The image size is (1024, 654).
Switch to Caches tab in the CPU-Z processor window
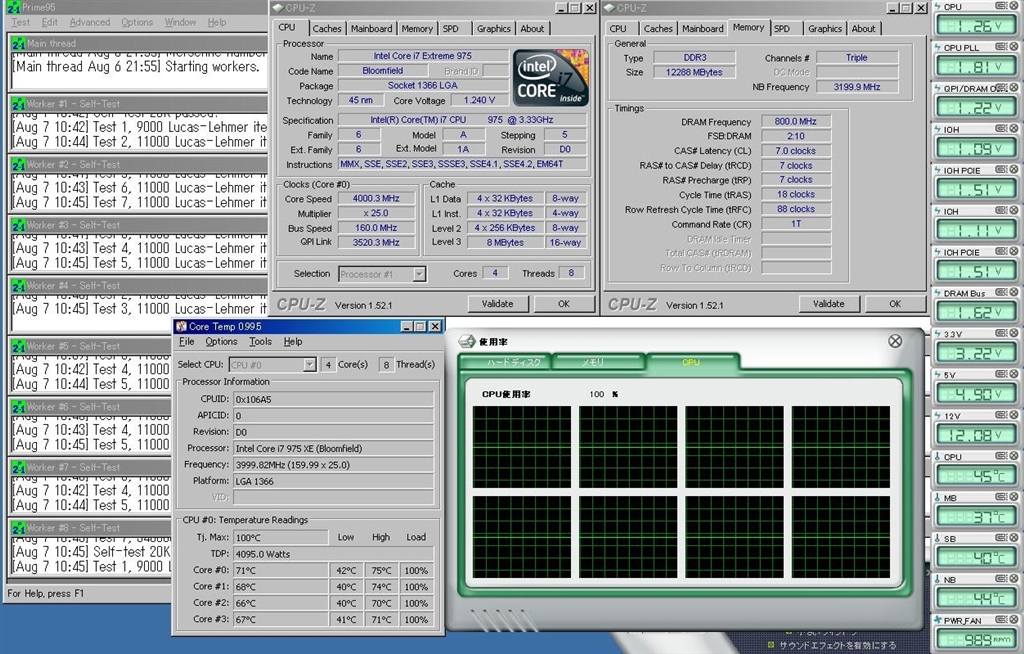pyautogui.click(x=327, y=29)
